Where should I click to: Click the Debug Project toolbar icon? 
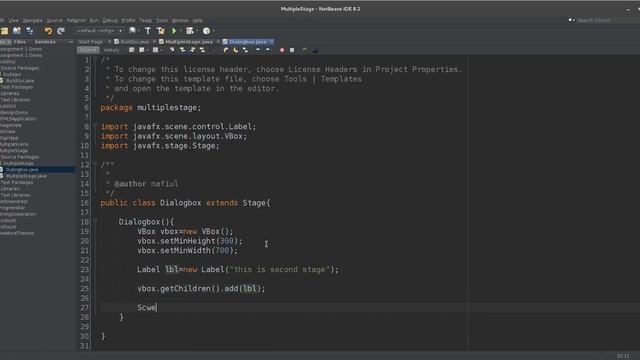click(190, 31)
